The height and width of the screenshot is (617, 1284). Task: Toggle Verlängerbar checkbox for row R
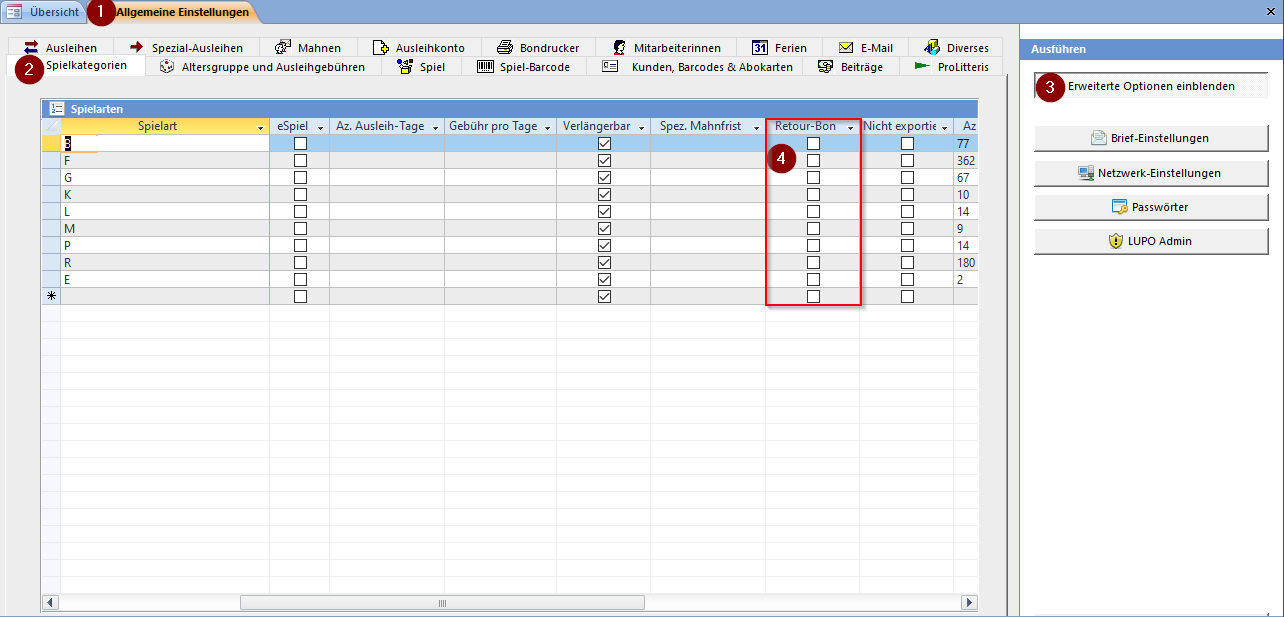click(x=604, y=263)
